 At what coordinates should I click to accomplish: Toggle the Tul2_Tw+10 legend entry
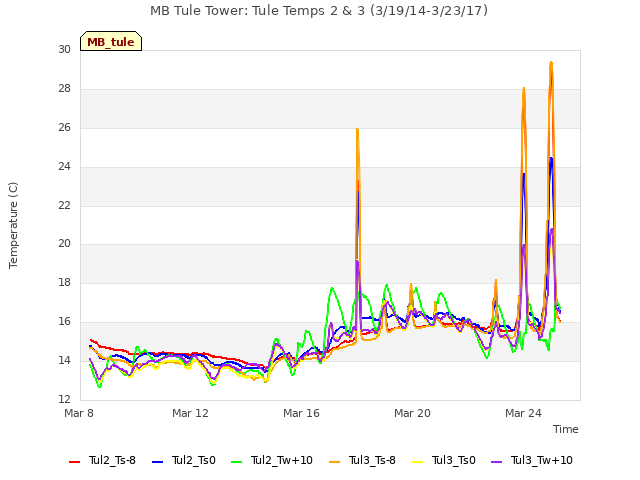tap(272, 460)
